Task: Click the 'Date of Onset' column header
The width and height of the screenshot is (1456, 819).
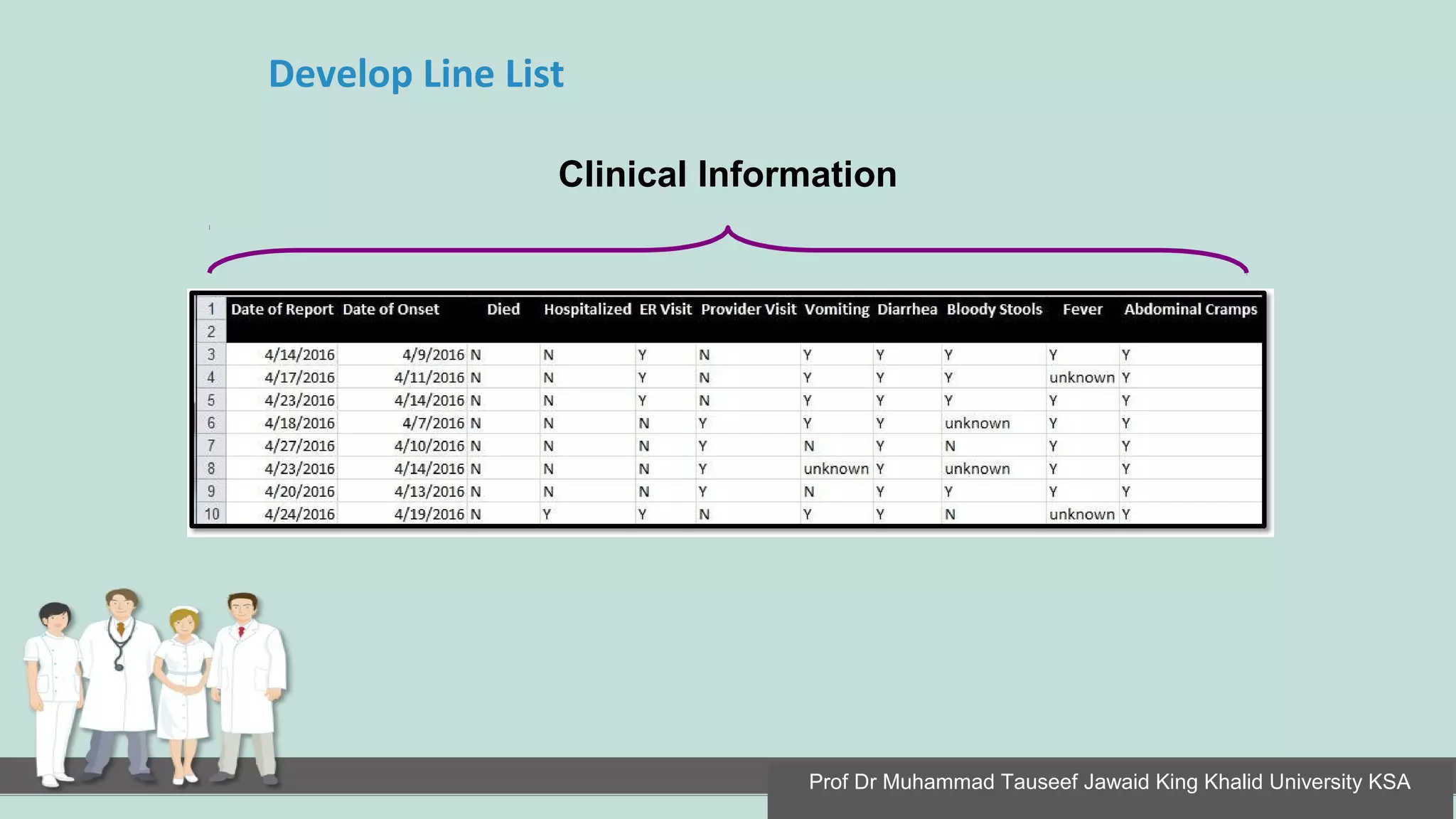Action: (x=391, y=309)
